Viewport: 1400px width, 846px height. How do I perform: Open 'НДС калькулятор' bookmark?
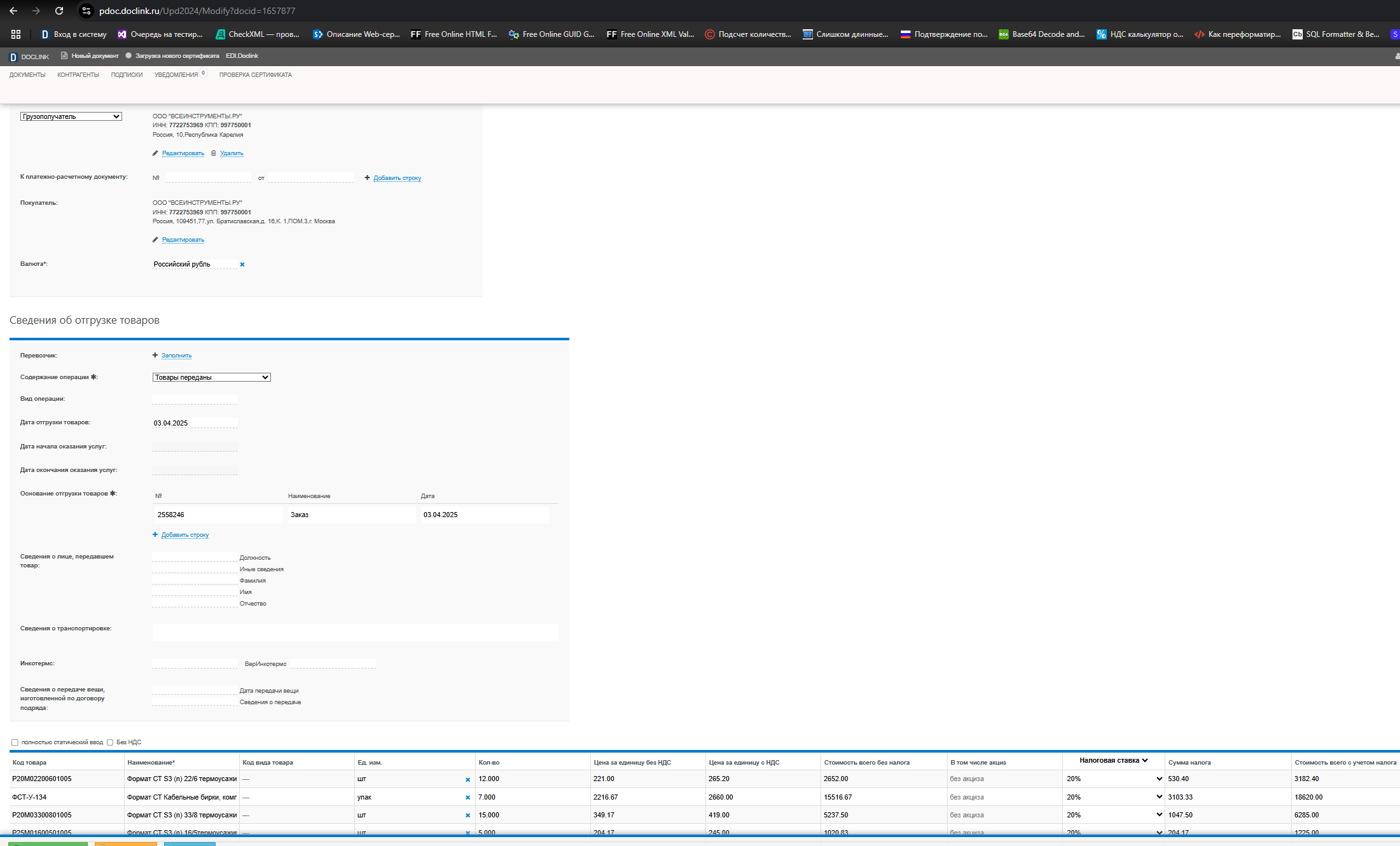(x=1140, y=34)
